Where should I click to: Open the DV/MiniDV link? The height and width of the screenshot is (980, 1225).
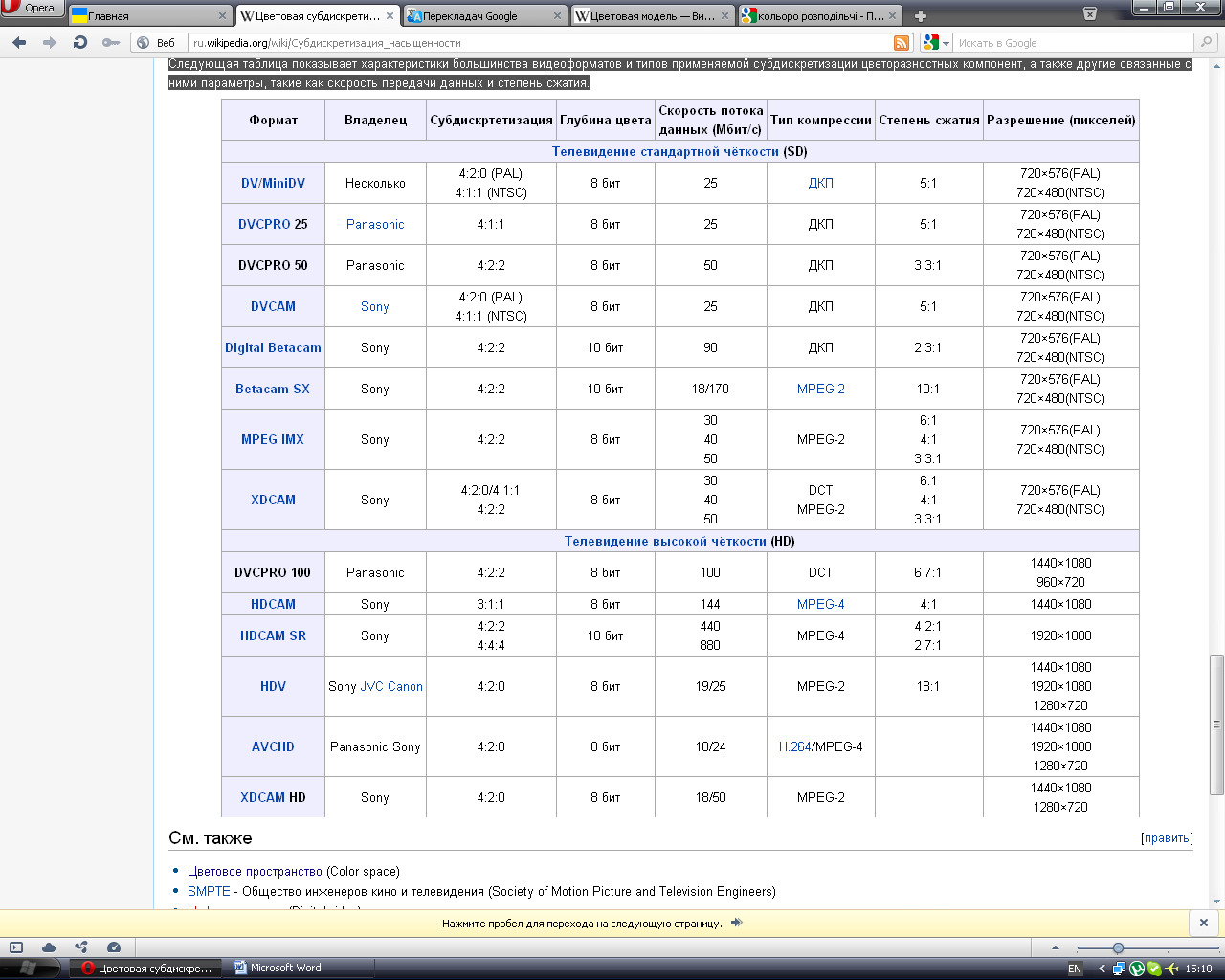click(273, 183)
